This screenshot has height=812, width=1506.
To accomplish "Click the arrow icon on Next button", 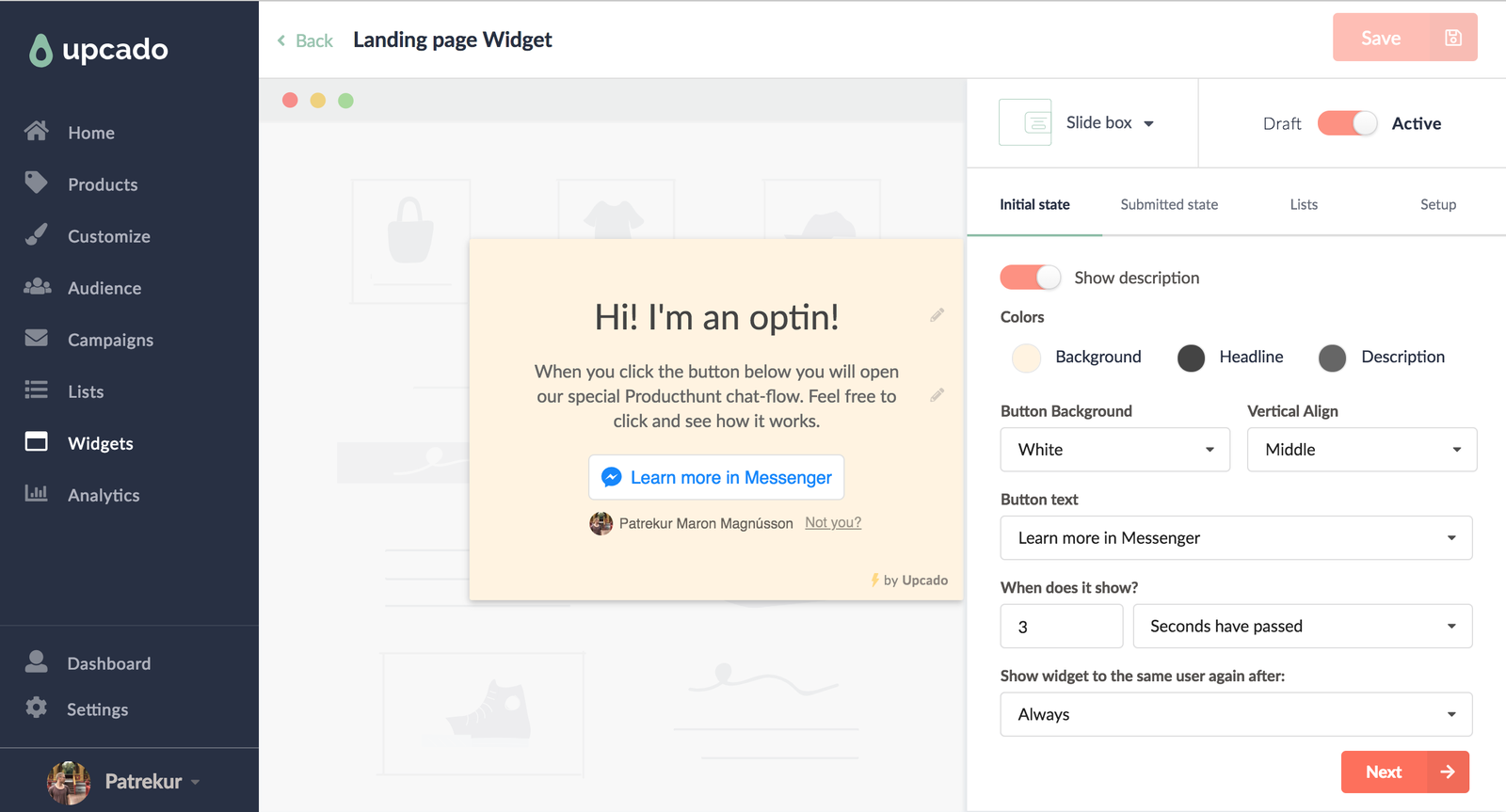I will 1448,772.
